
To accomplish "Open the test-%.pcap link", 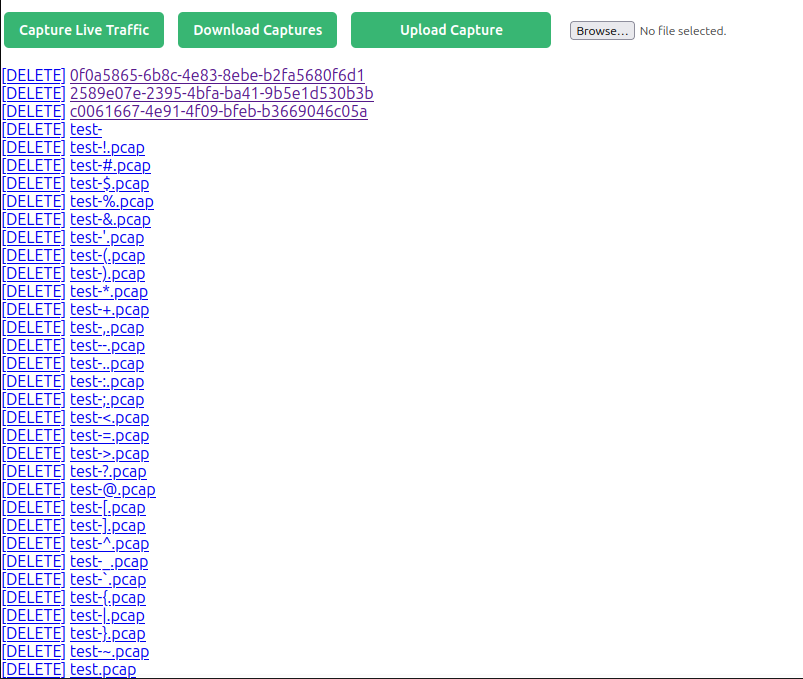I will click(111, 201).
